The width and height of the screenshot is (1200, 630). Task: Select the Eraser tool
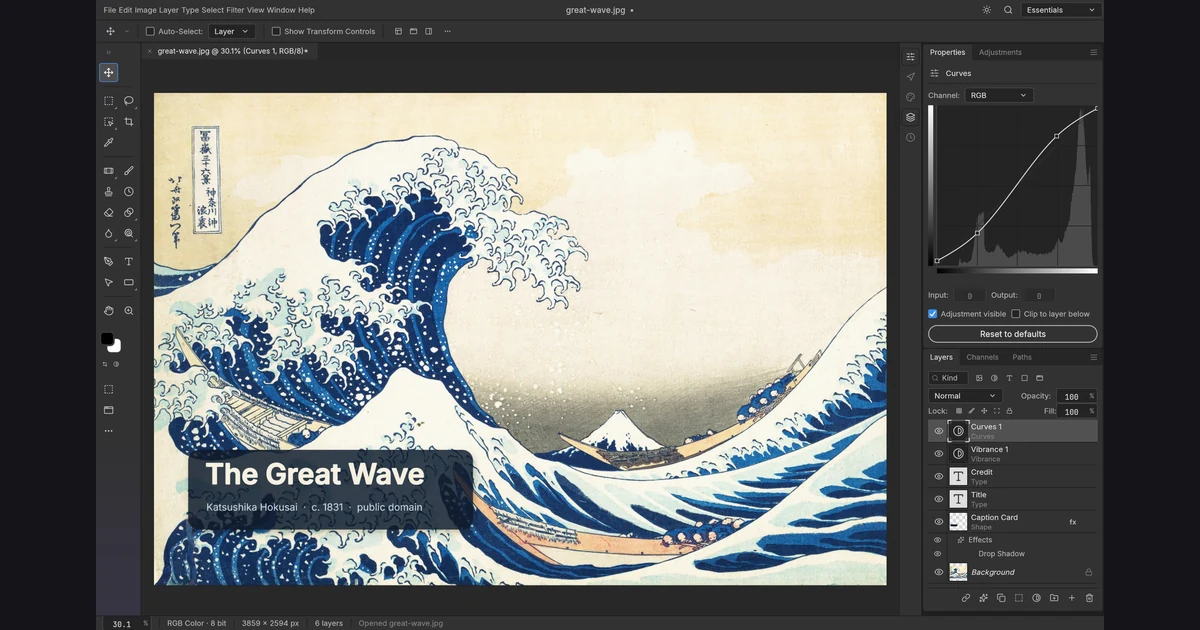109,213
